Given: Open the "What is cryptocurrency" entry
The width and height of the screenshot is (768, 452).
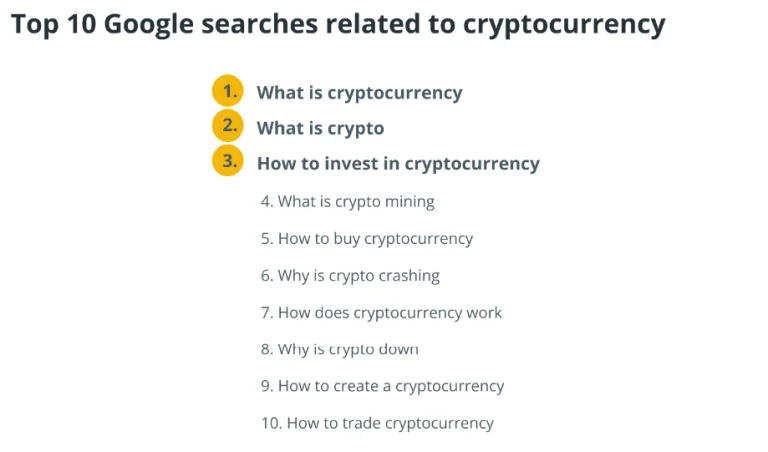Looking at the screenshot, I should point(359,93).
